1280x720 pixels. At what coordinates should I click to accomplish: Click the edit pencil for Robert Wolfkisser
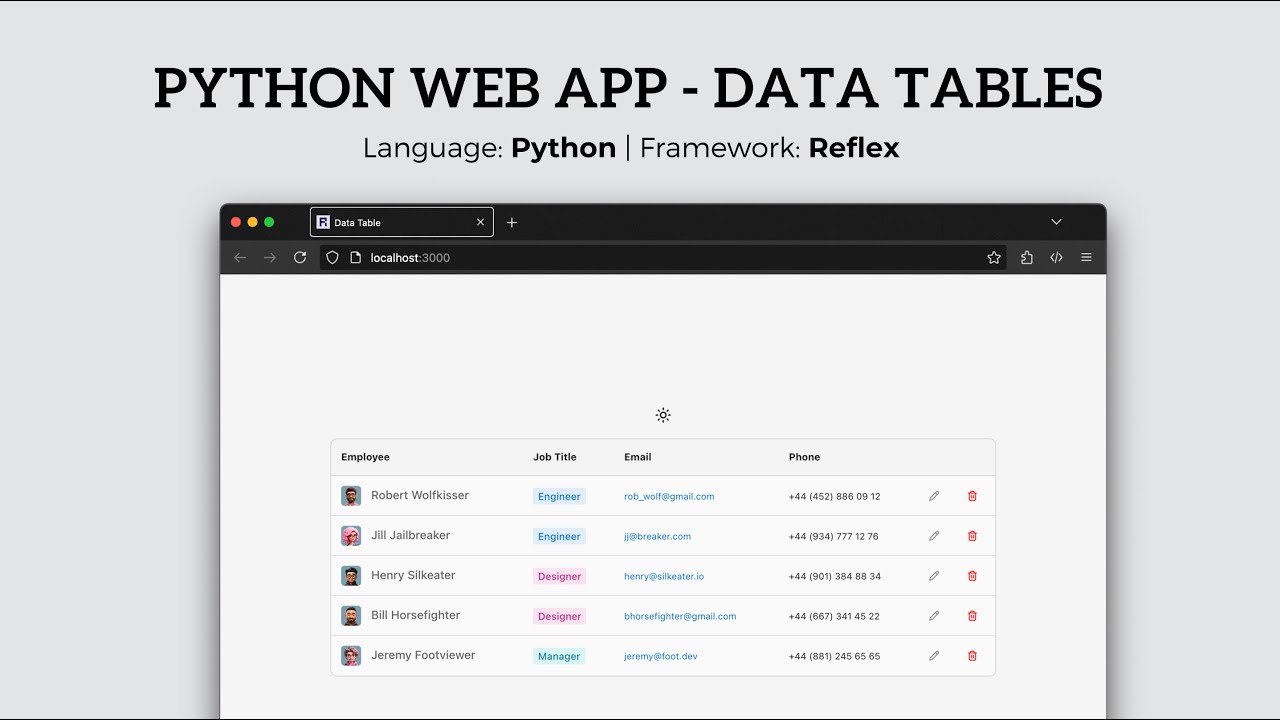pyautogui.click(x=934, y=496)
